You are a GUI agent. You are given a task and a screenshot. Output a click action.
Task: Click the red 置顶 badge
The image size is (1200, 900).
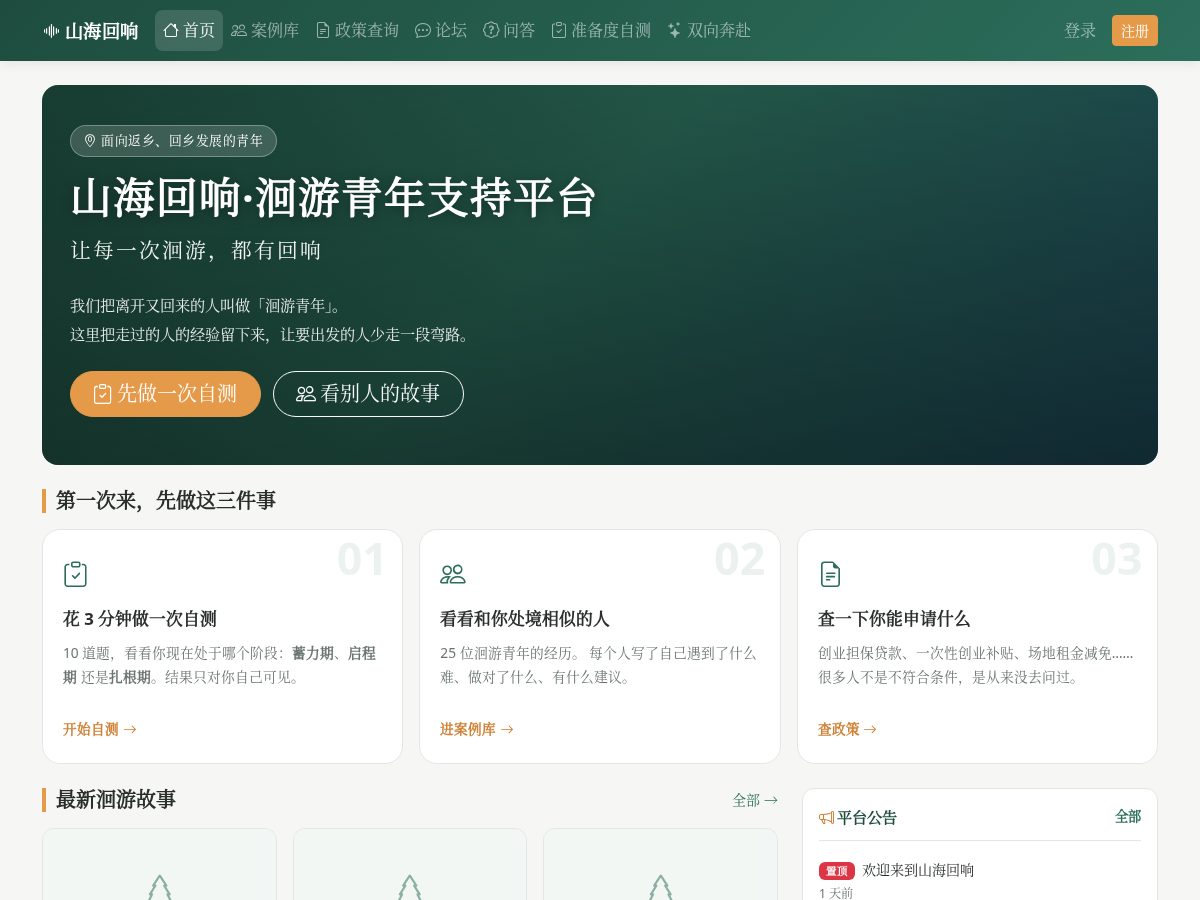click(x=837, y=871)
